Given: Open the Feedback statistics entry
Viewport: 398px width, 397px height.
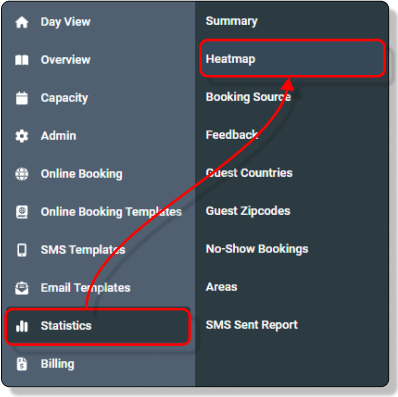Looking at the screenshot, I should pos(231,135).
